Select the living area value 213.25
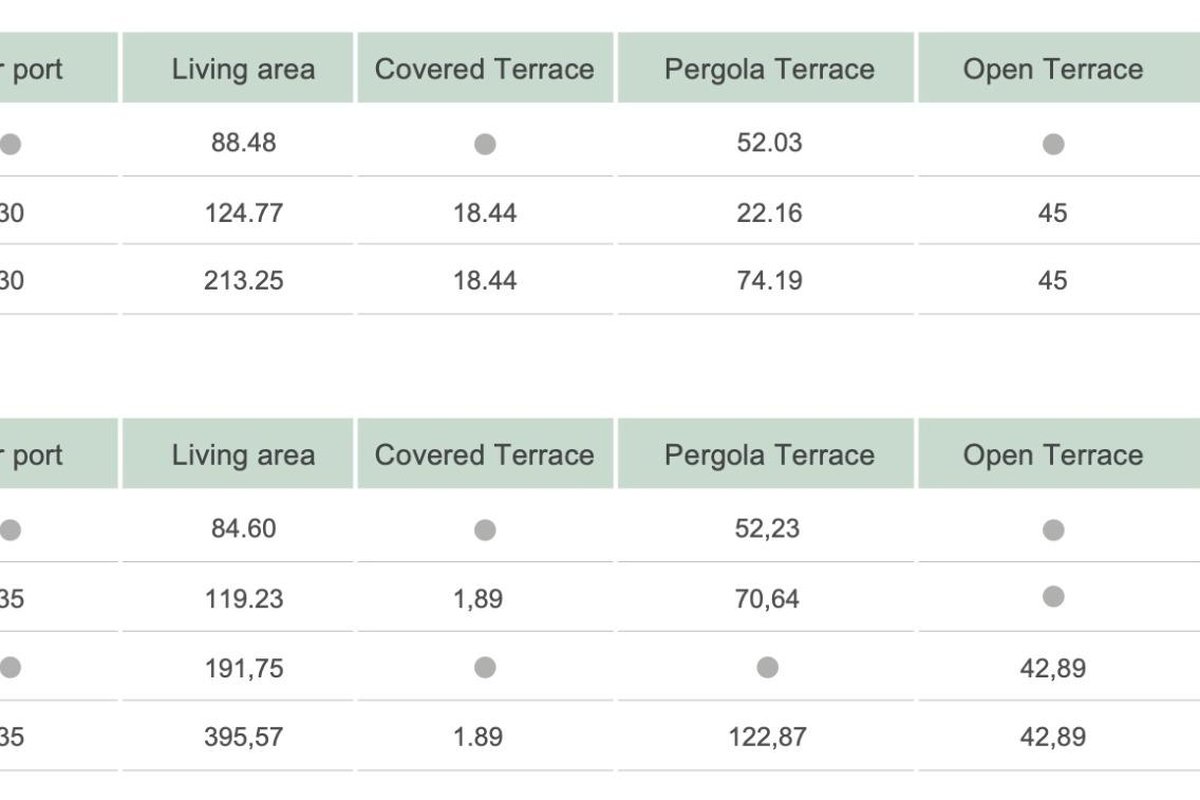The height and width of the screenshot is (800, 1200). tap(243, 281)
